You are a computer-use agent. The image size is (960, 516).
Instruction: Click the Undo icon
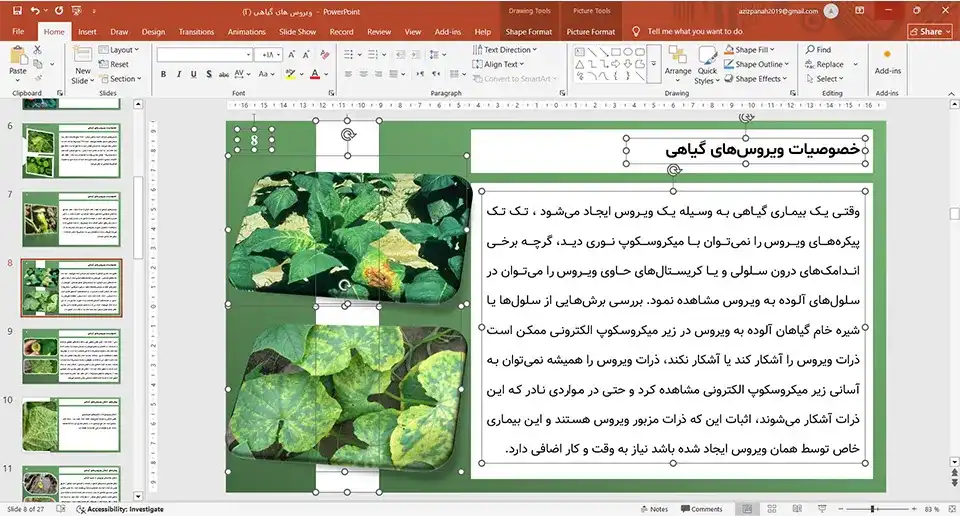pyautogui.click(x=35, y=11)
